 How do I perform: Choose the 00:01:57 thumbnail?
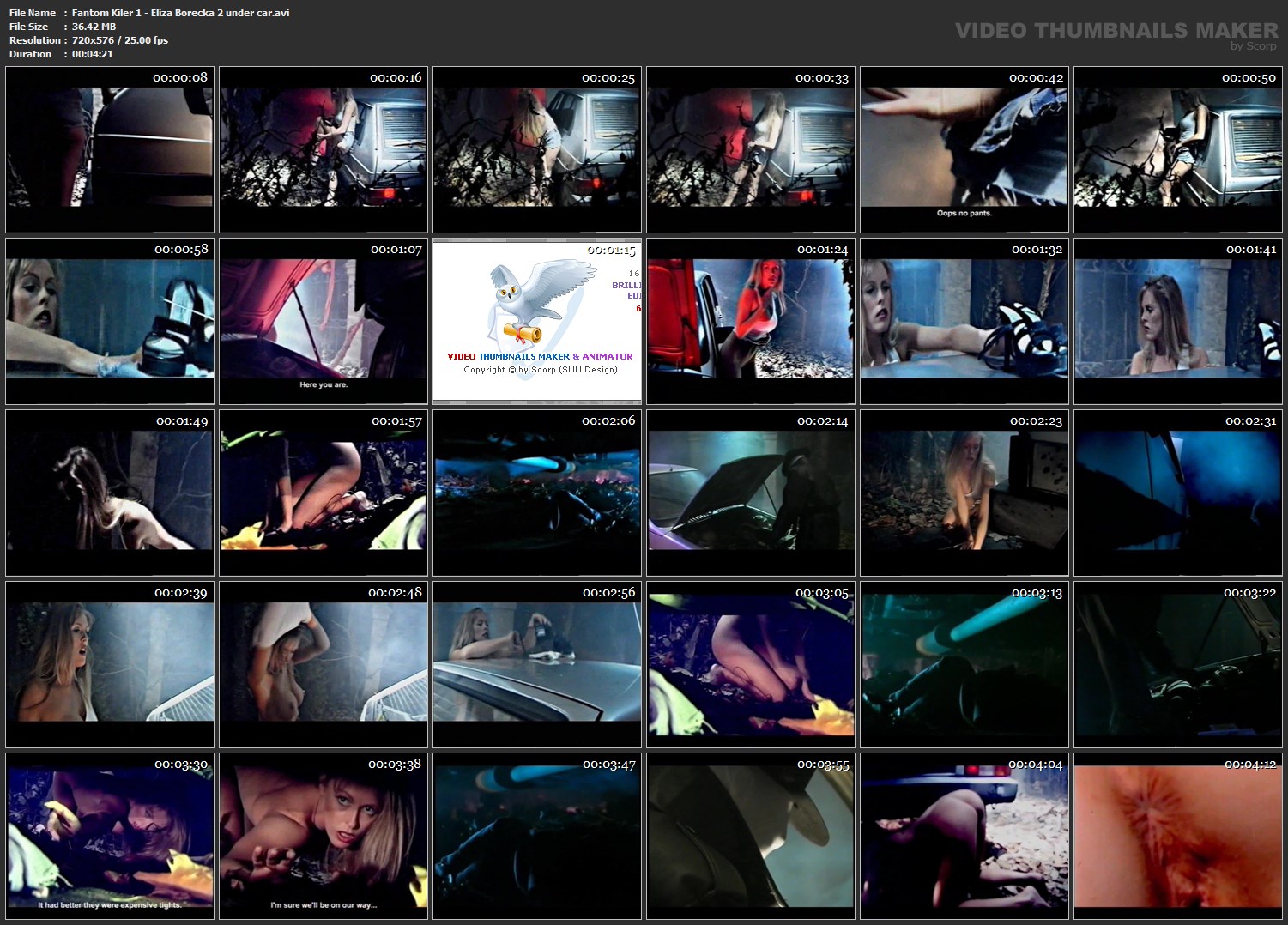(324, 493)
